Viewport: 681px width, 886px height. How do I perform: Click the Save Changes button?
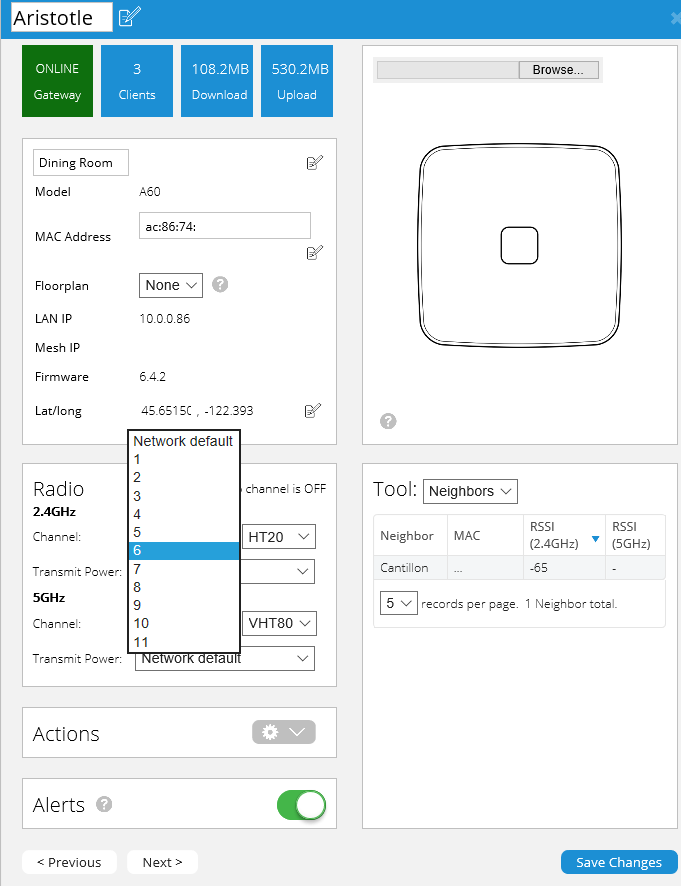coord(619,862)
